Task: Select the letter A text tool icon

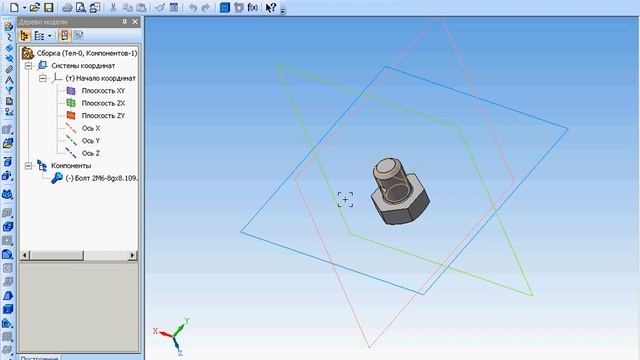Action: point(9,80)
